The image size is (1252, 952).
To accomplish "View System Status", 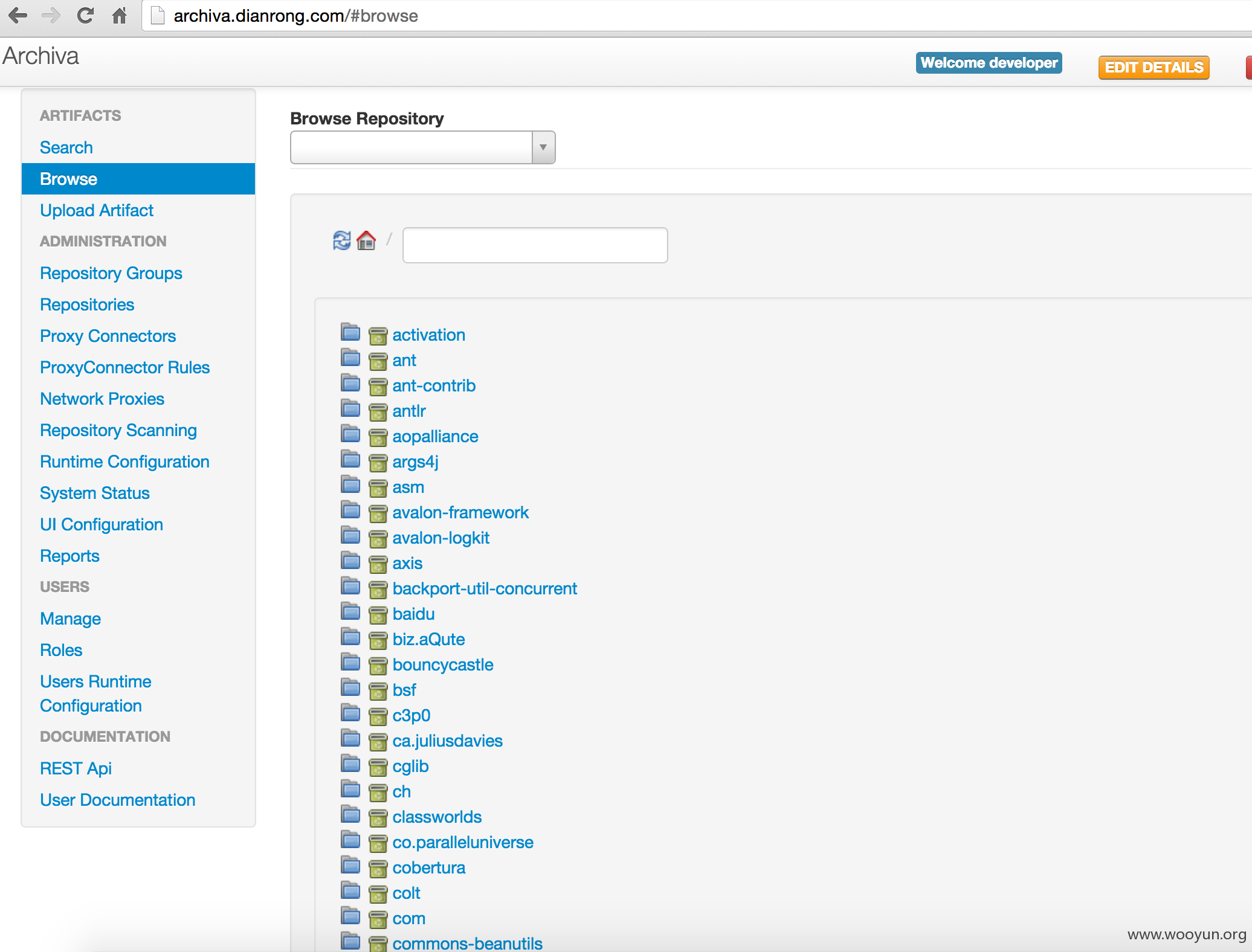I will coord(95,493).
